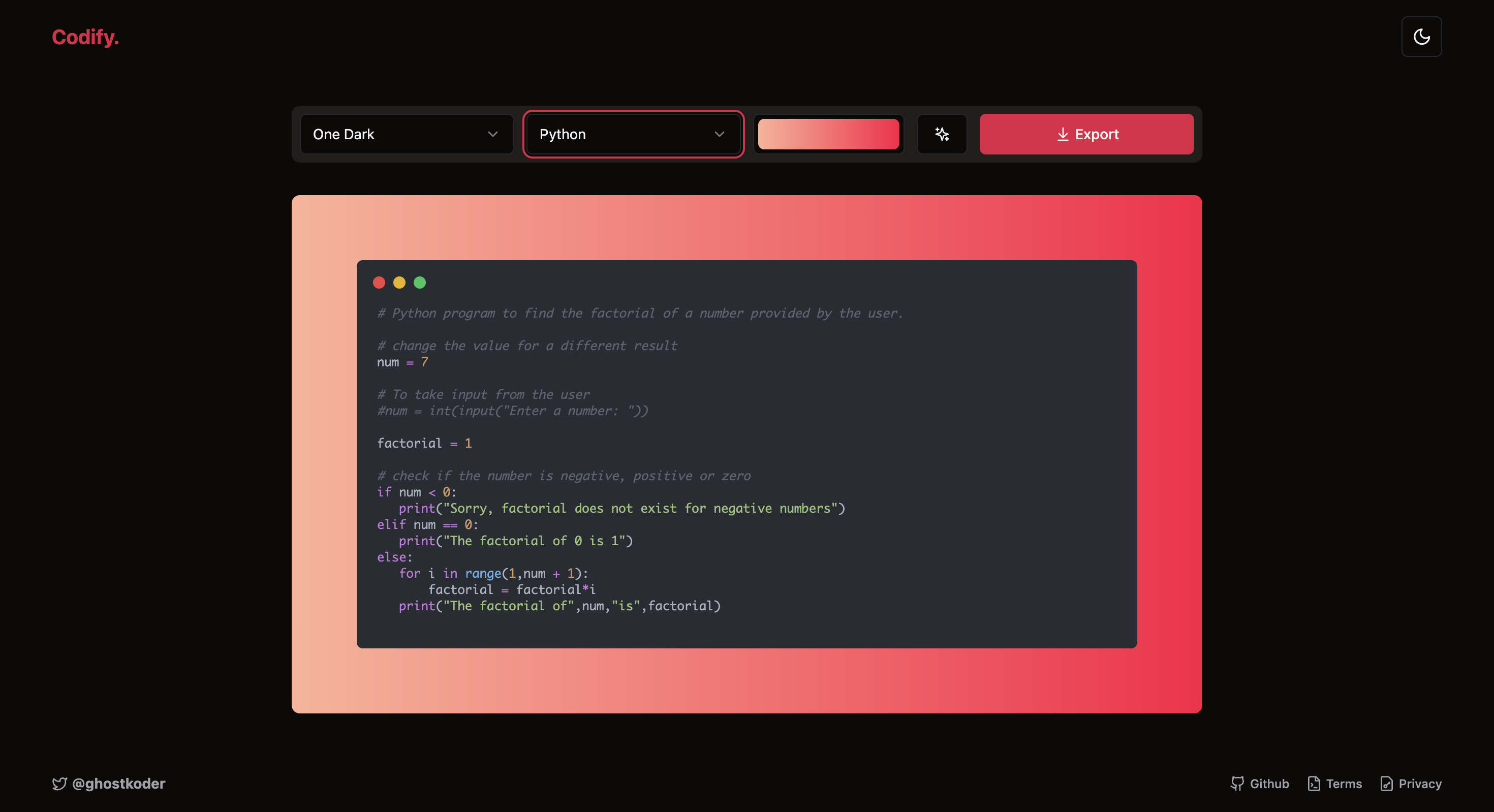Screen dimensions: 1494x812
Task: Click the yellow window dot
Action: (x=399, y=283)
